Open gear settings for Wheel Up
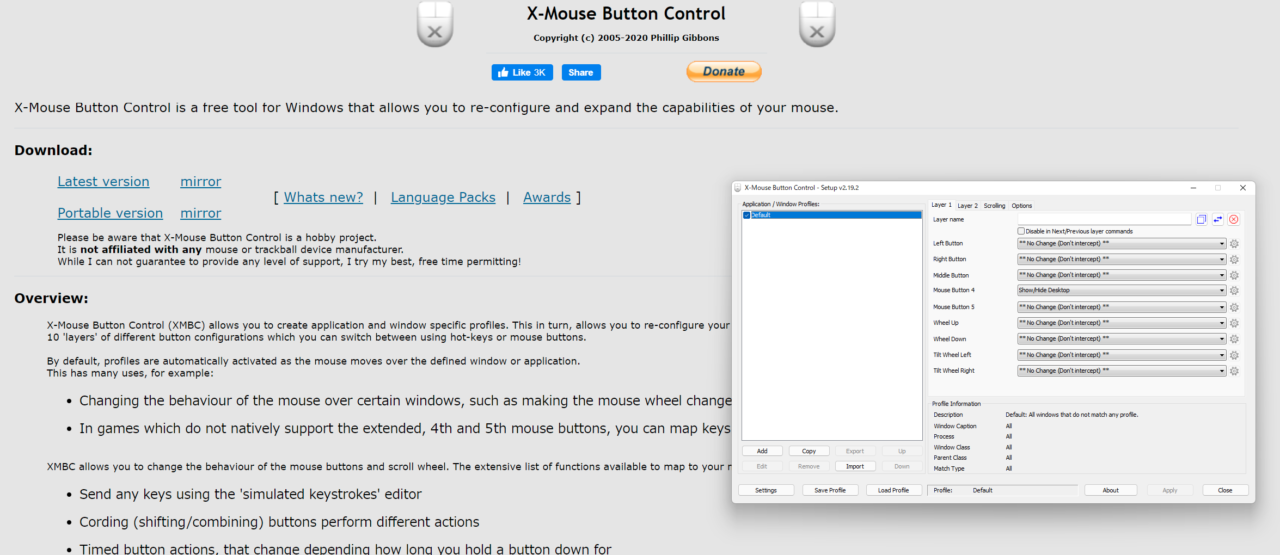This screenshot has width=1280, height=555. (x=1234, y=323)
